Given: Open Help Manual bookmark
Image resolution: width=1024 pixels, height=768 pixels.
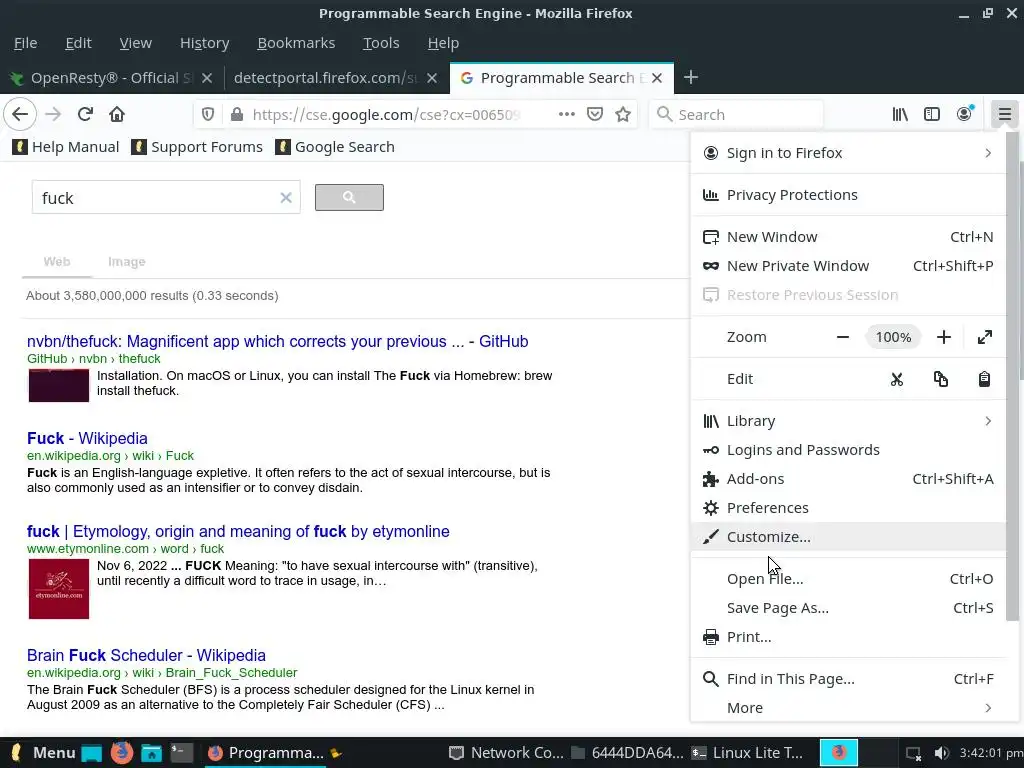Looking at the screenshot, I should tap(66, 147).
